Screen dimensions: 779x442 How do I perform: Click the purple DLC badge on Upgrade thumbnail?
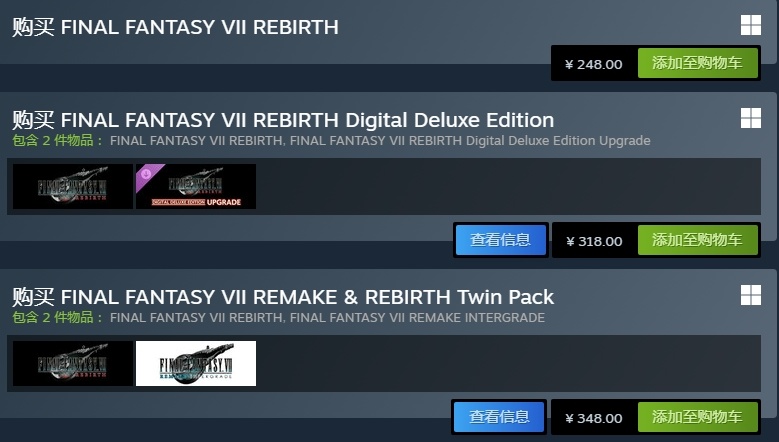tap(147, 175)
